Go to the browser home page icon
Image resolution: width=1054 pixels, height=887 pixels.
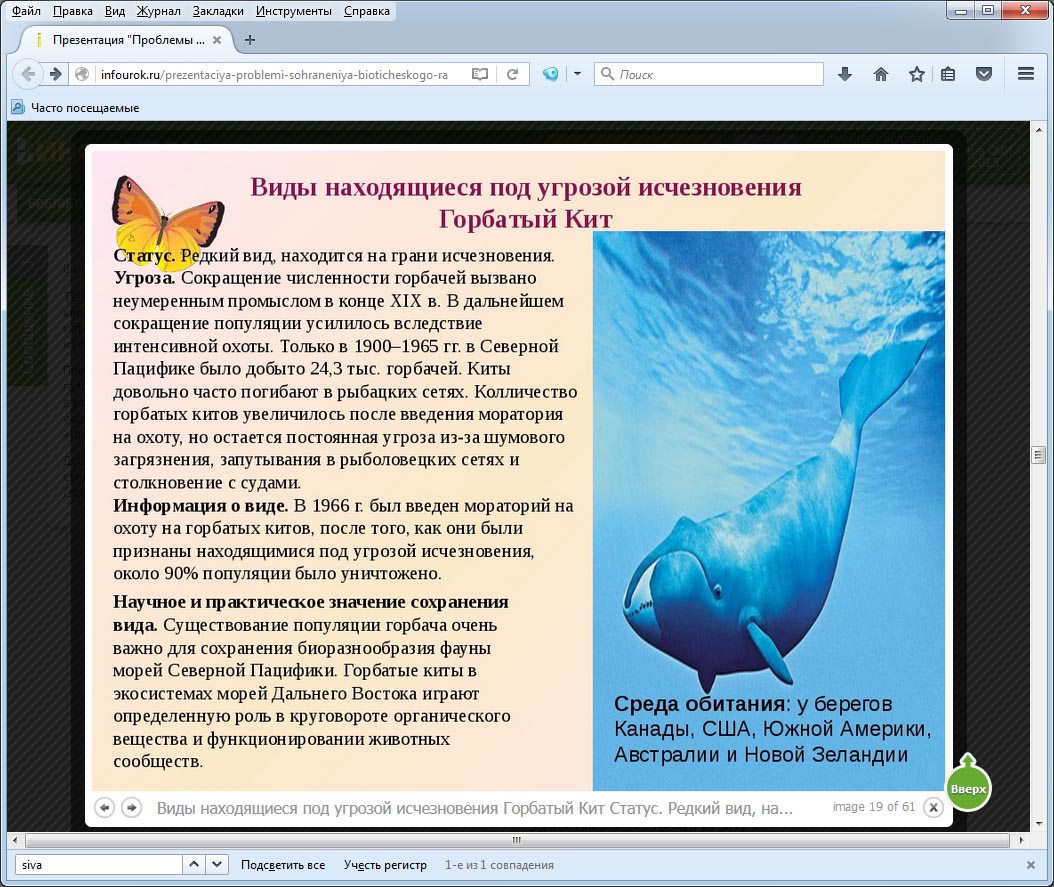tap(881, 74)
